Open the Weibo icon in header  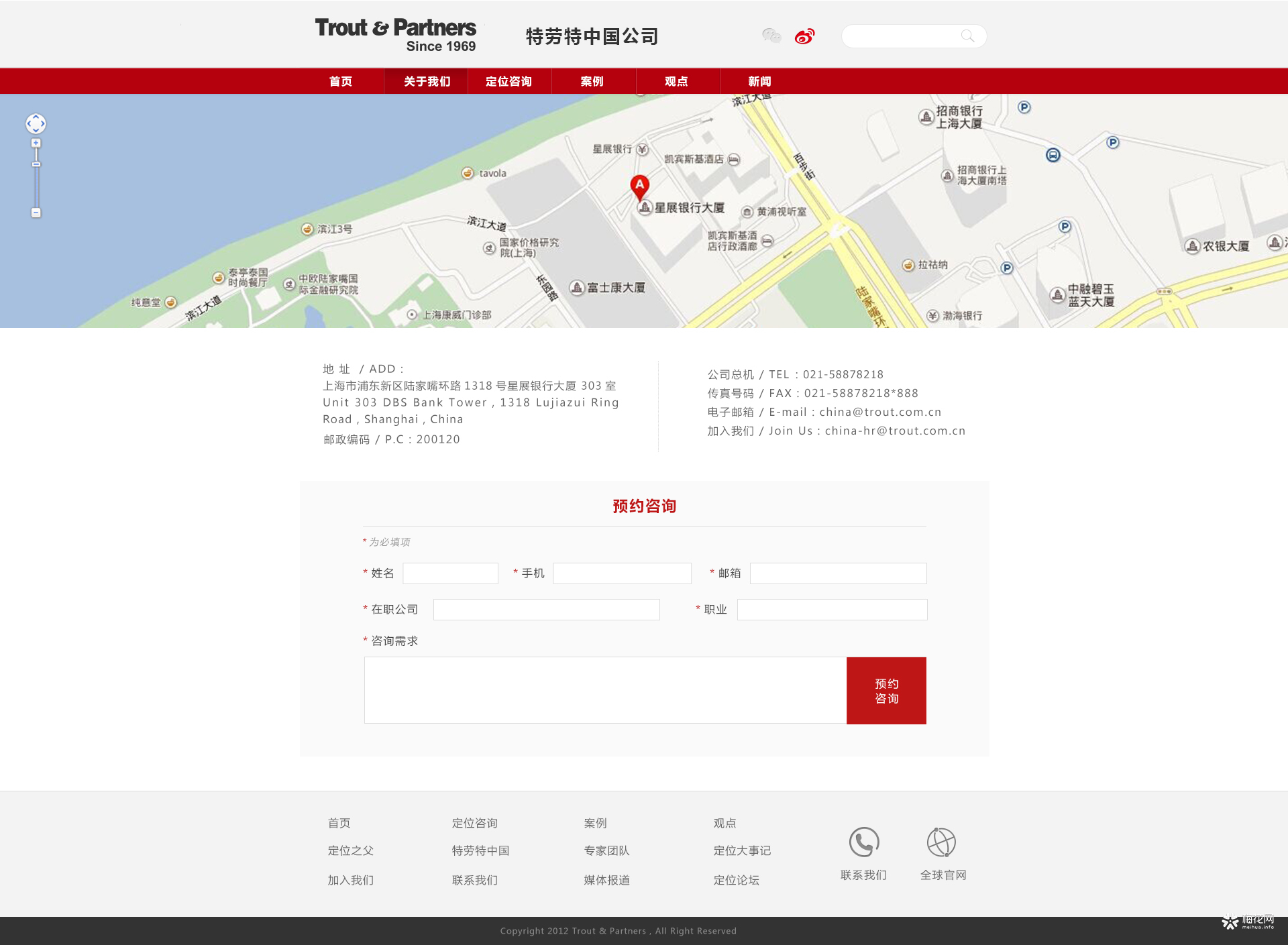pyautogui.click(x=804, y=36)
